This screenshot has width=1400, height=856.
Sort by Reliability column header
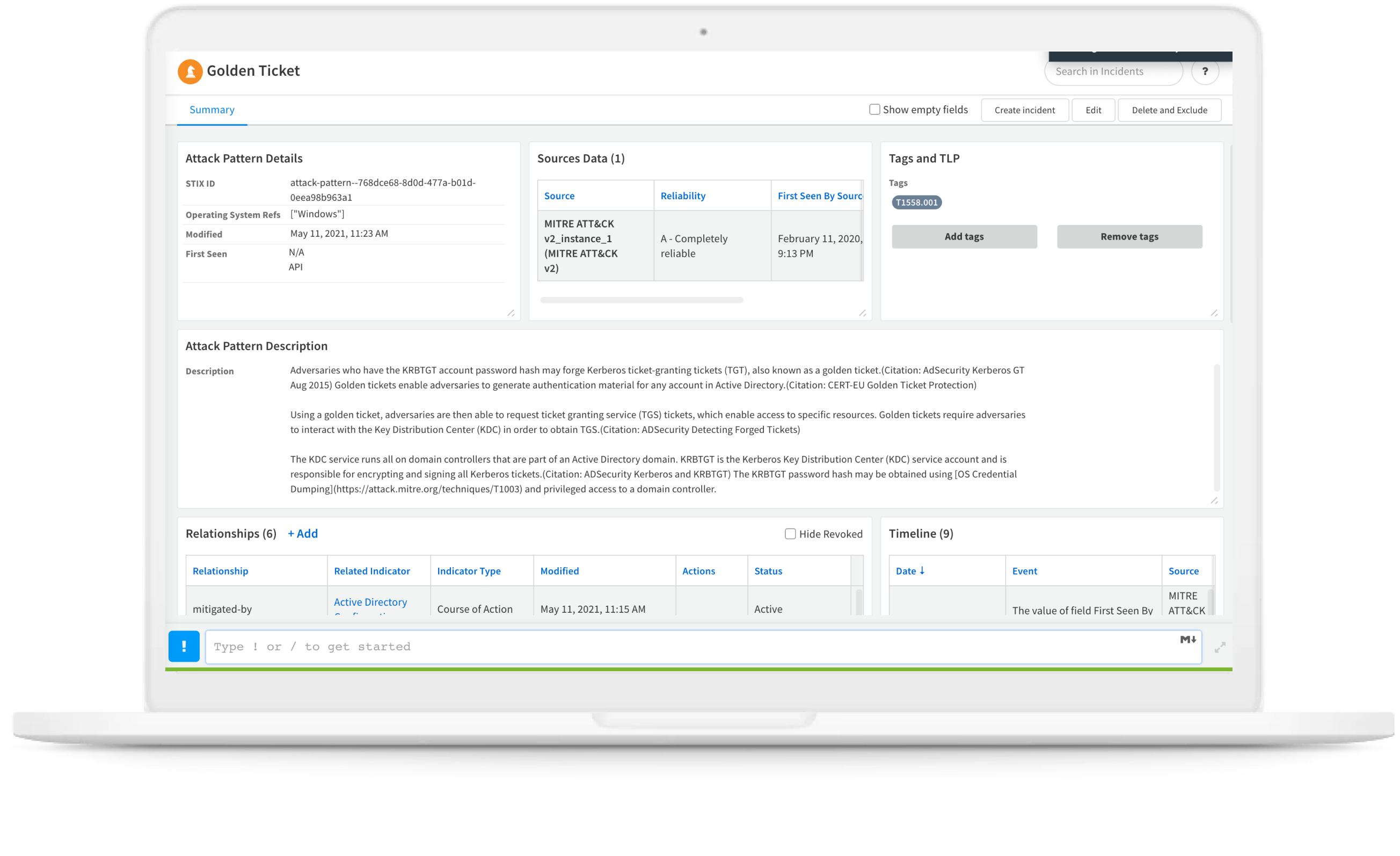coord(682,195)
